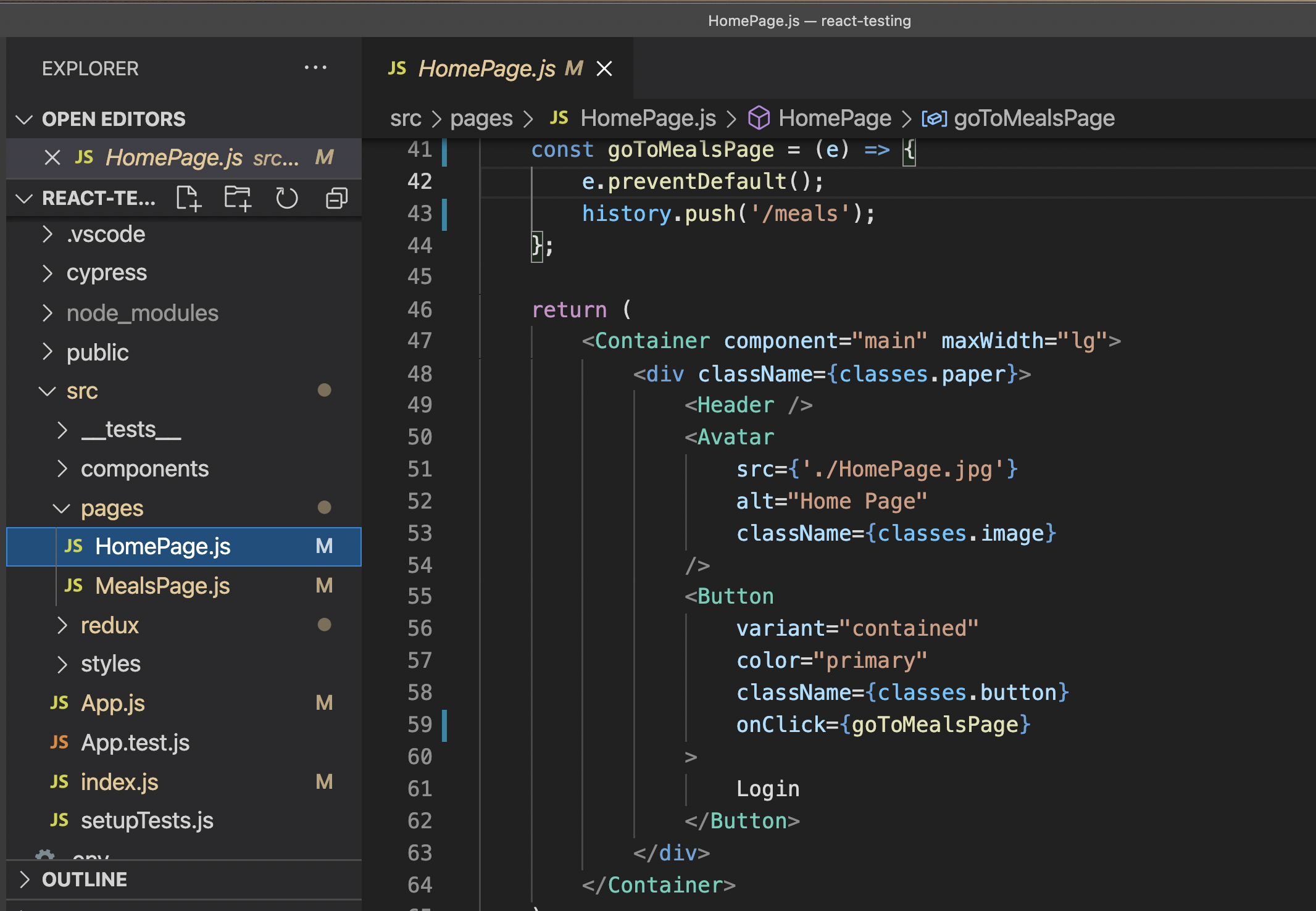Open MealsPage.js from the pages folder

[184, 586]
